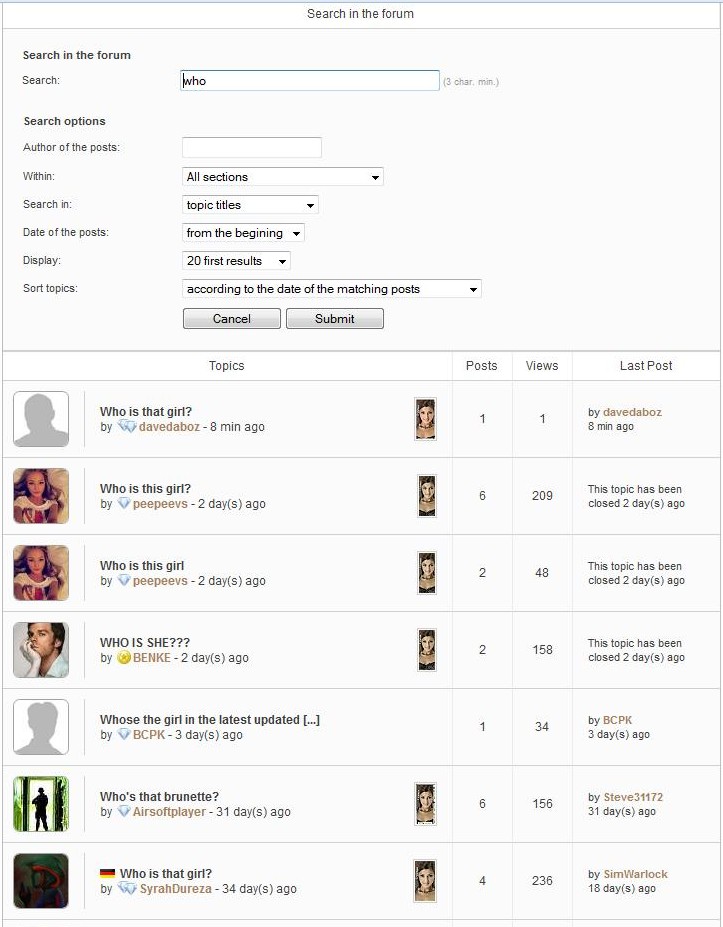
Task: Click the 'Search in the forum' title bar text
Action: click(361, 14)
